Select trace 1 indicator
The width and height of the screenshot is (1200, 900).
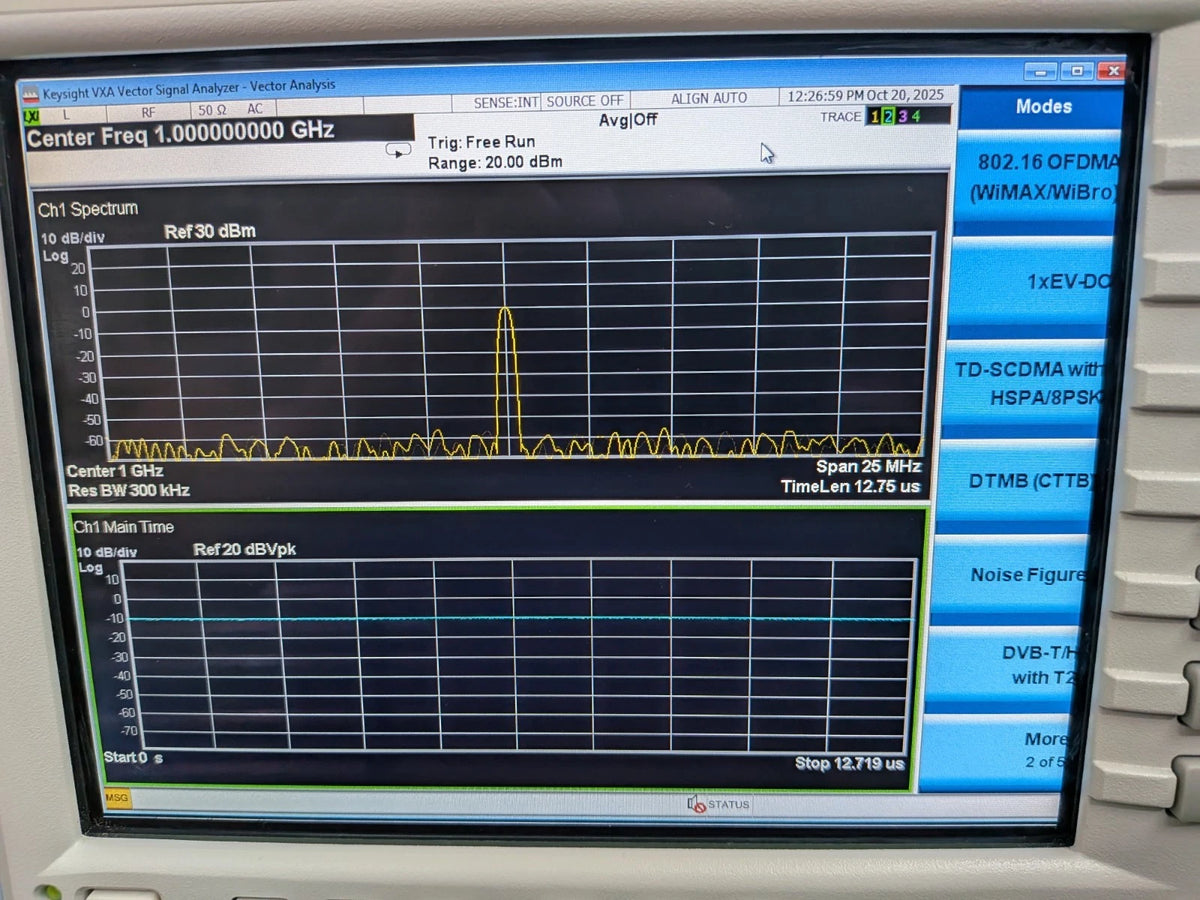874,116
